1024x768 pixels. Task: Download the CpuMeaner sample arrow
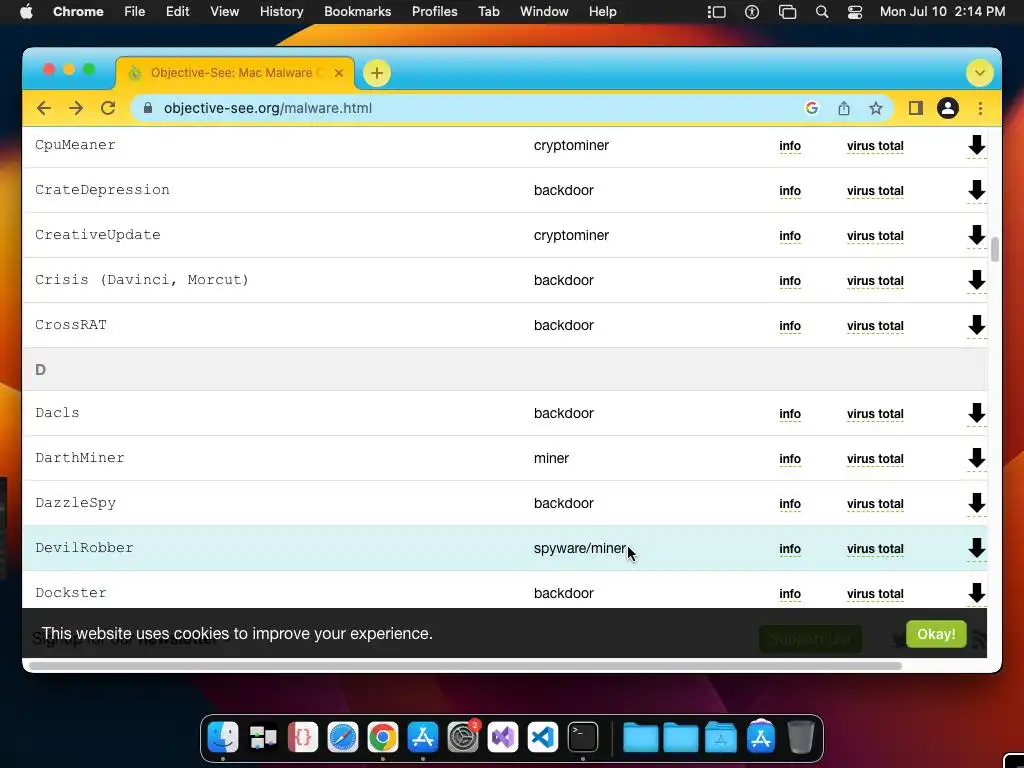(x=976, y=145)
